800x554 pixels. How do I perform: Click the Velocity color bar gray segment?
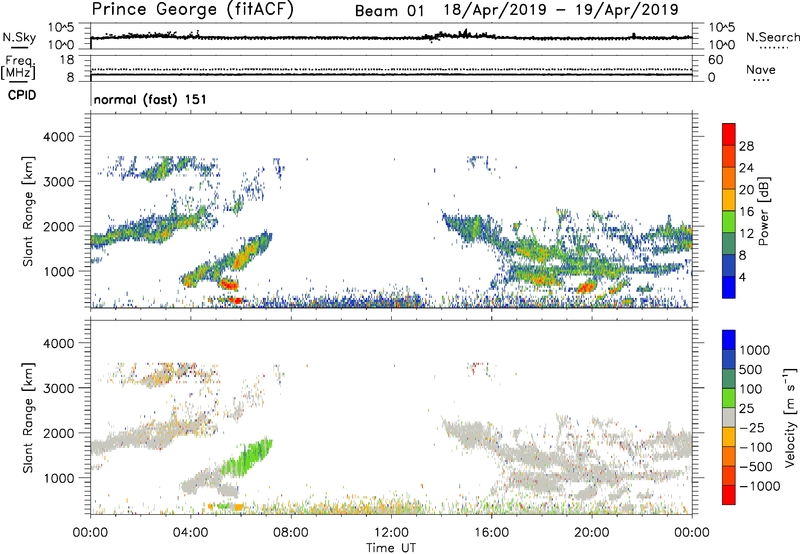[x=729, y=417]
